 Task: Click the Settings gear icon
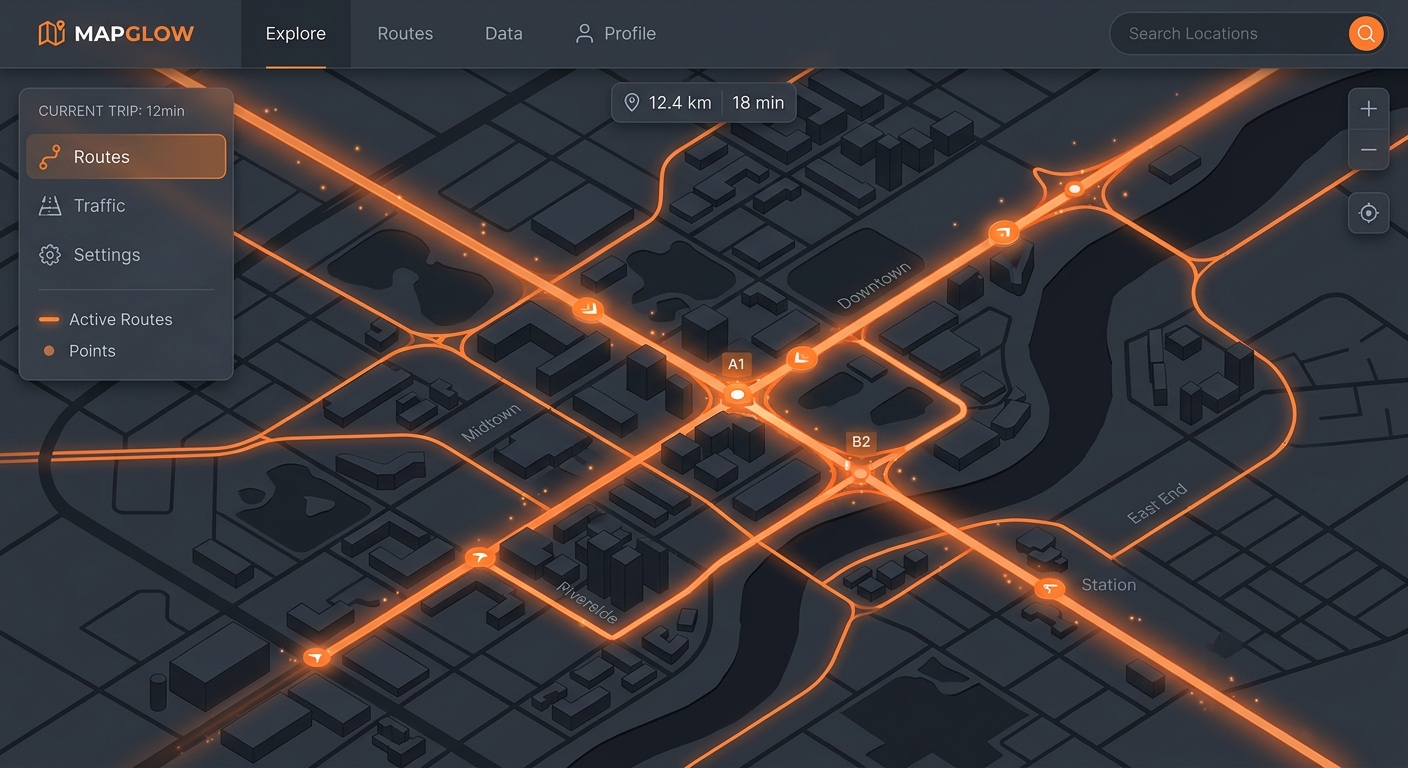pyautogui.click(x=50, y=255)
